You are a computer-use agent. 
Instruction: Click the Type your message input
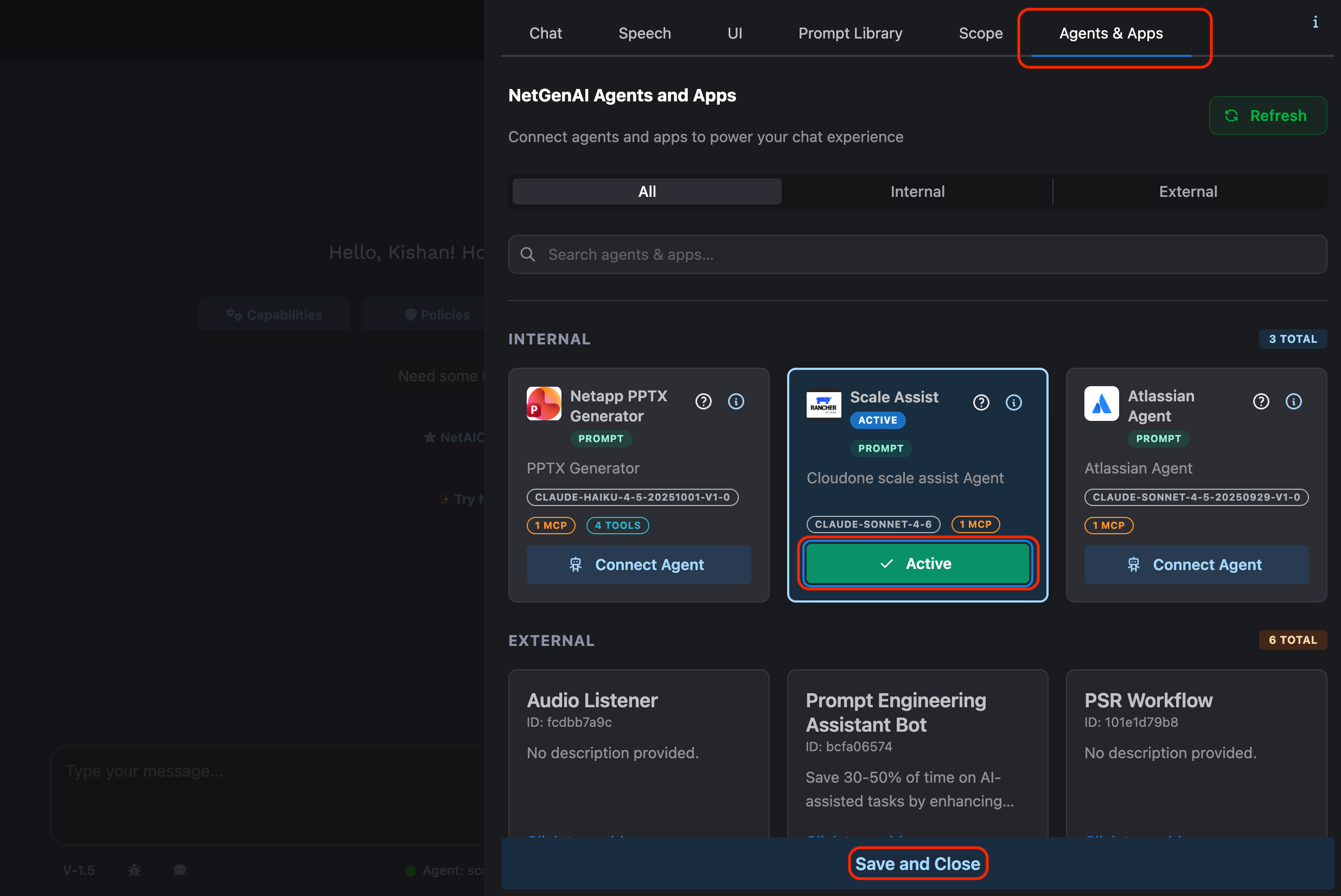pyautogui.click(x=267, y=795)
